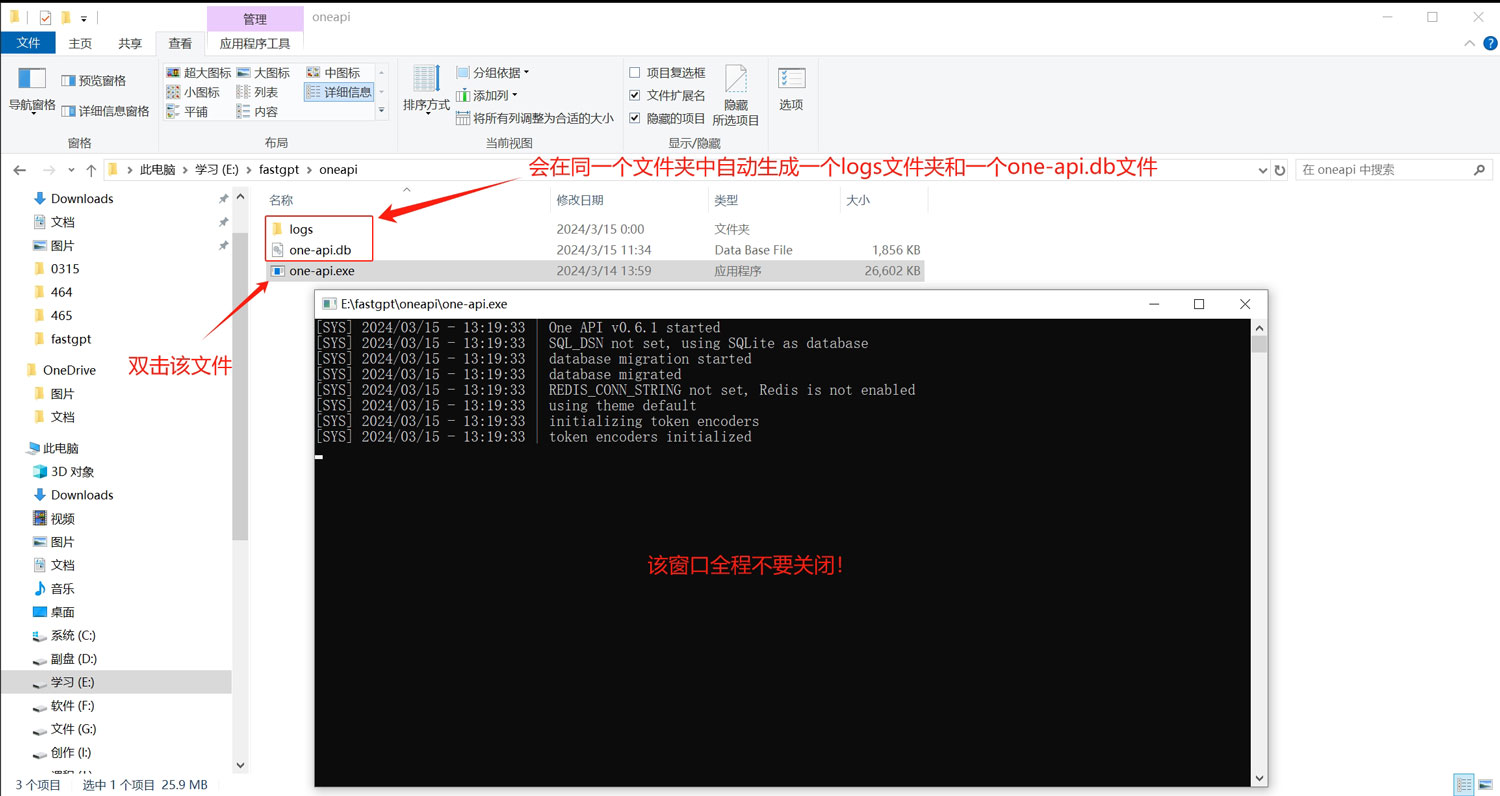Open the Navigation pane button

(32, 90)
